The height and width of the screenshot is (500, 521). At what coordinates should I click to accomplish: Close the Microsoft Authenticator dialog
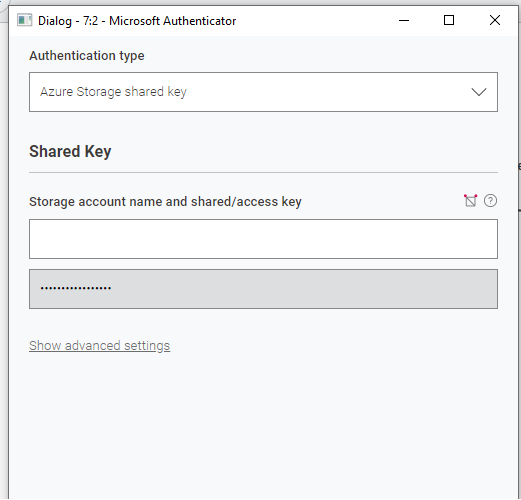495,20
